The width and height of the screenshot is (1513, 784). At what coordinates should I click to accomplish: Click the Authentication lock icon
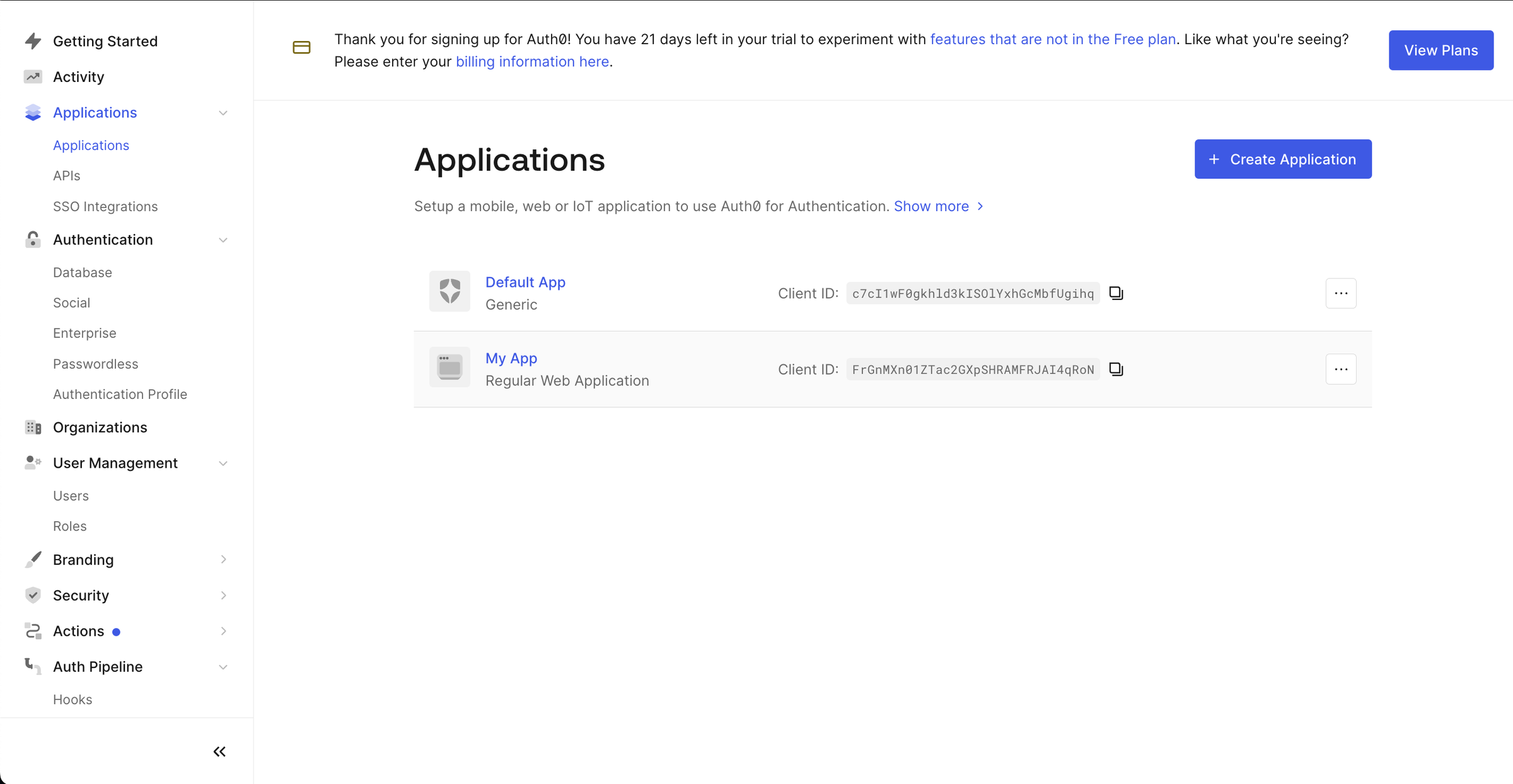(33, 239)
